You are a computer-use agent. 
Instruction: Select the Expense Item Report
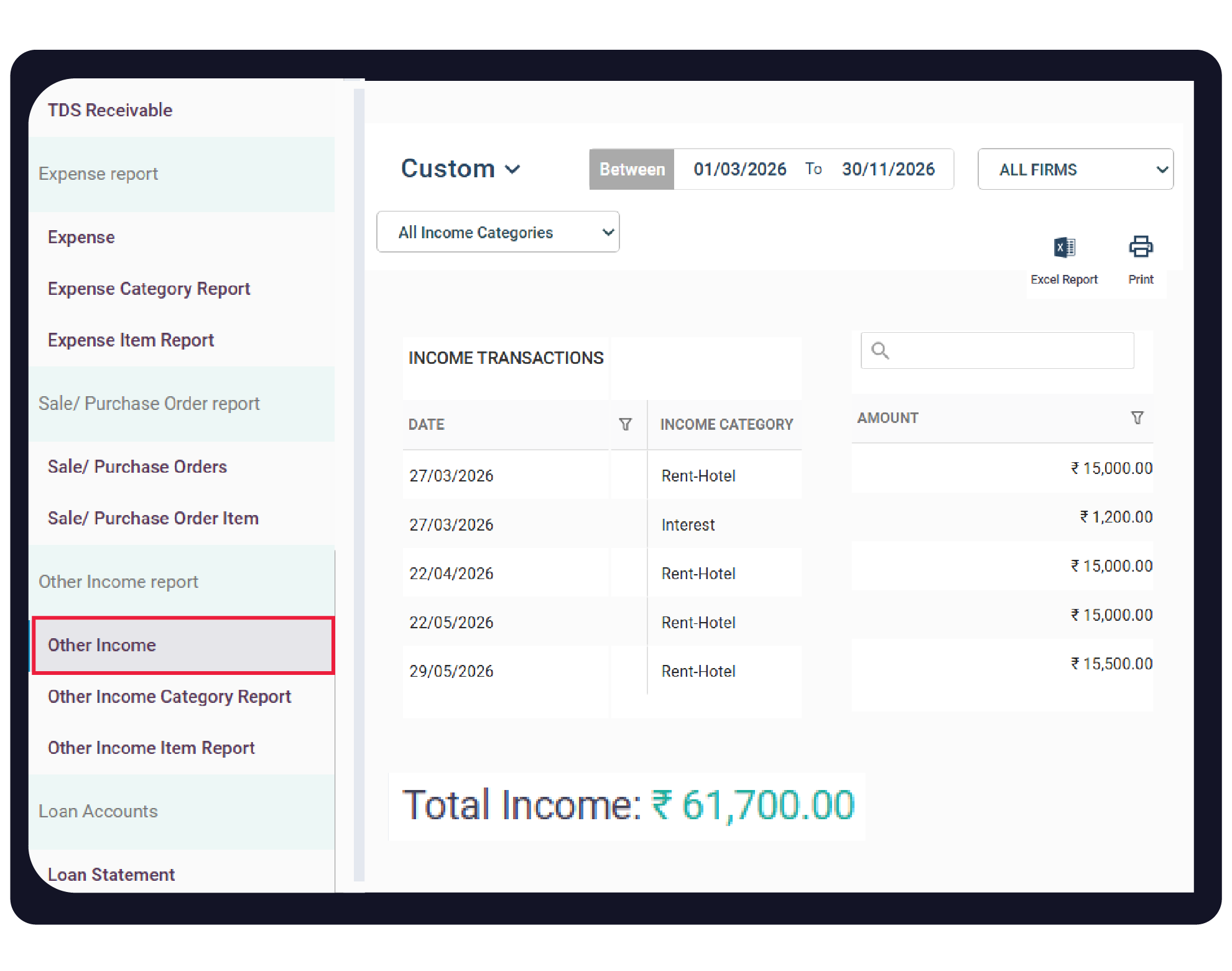point(131,340)
